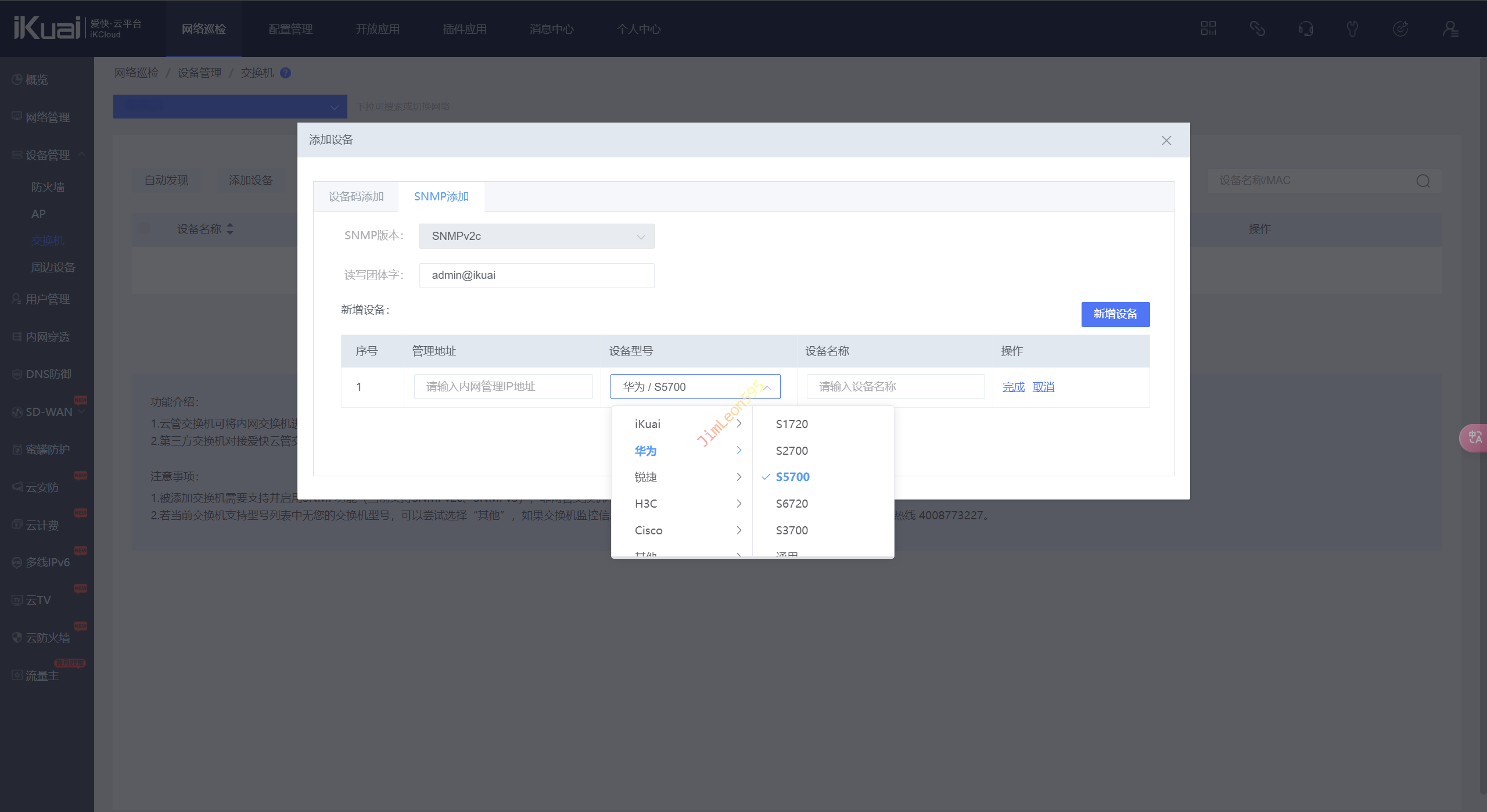Click the 取消 link in row
Image resolution: width=1487 pixels, height=812 pixels.
1043,387
